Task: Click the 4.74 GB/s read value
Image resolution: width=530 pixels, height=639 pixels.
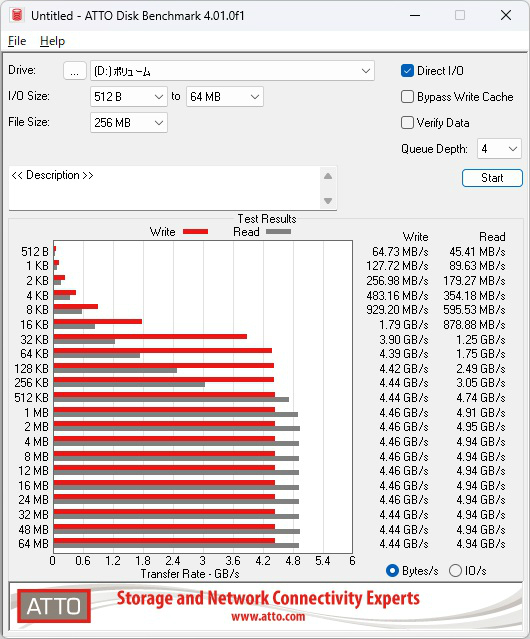Action: click(481, 398)
